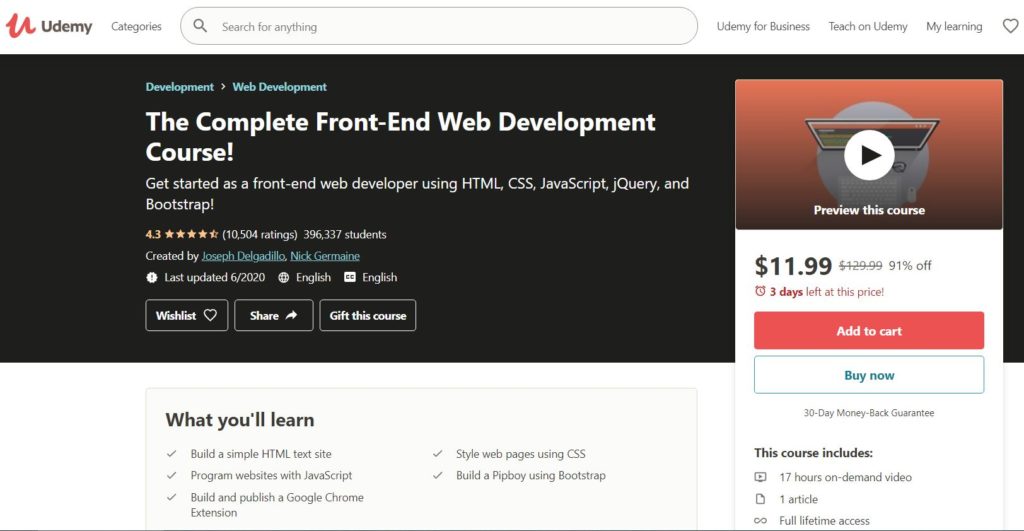Click the Add to cart button

(x=869, y=330)
